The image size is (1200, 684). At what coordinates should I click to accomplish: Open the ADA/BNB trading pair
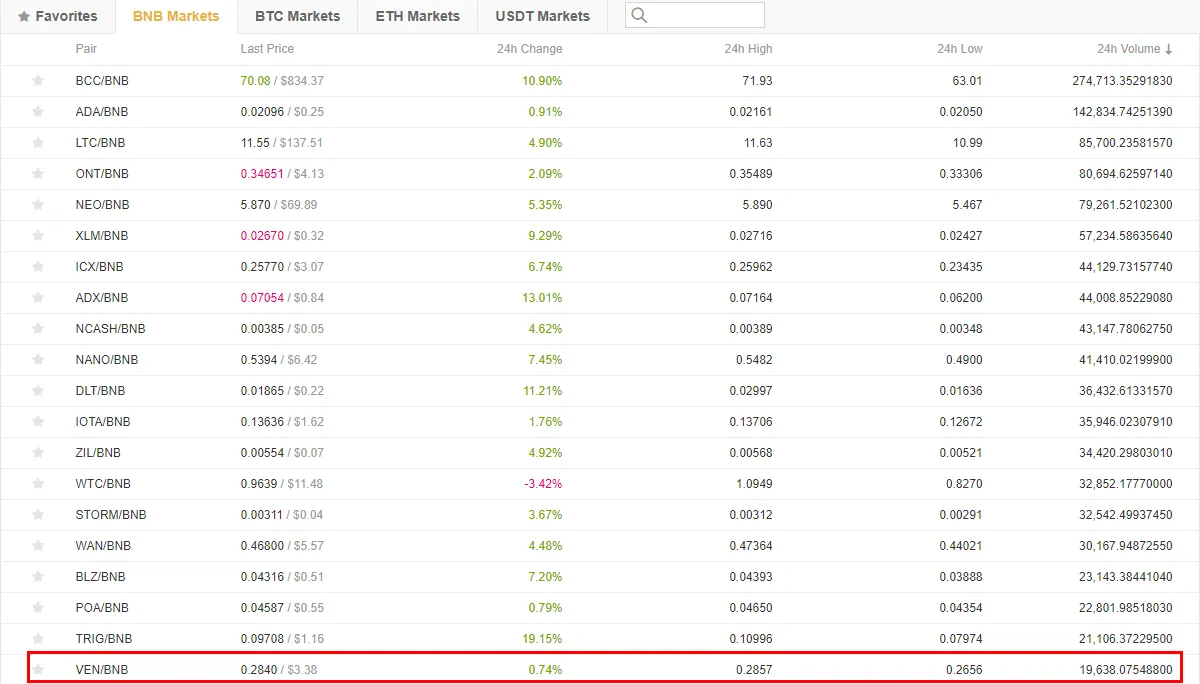tap(102, 112)
